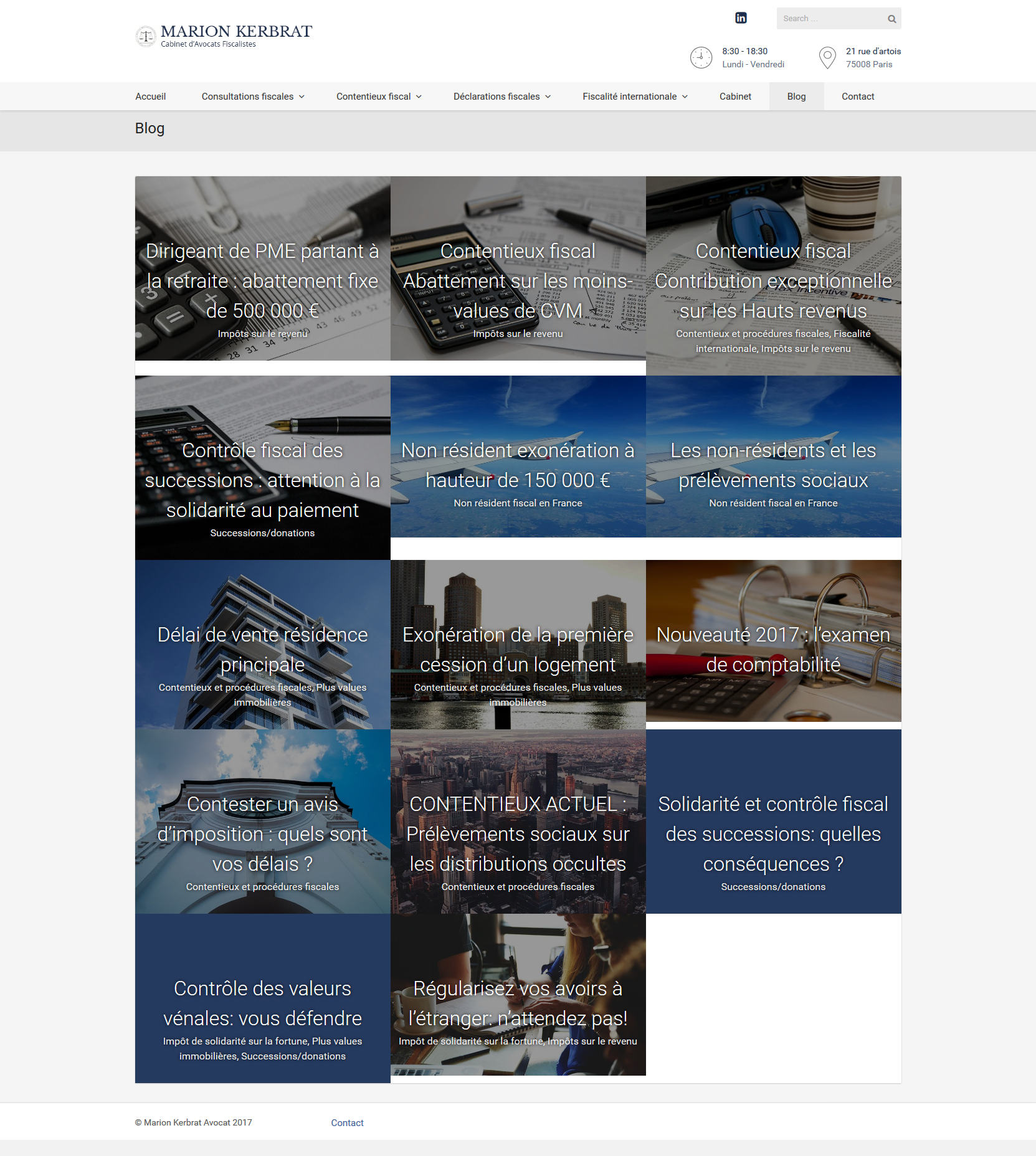This screenshot has height=1156, width=1036.
Task: Open article Contribution exceptionnelle sur les Hauts revenus
Action: (773, 281)
